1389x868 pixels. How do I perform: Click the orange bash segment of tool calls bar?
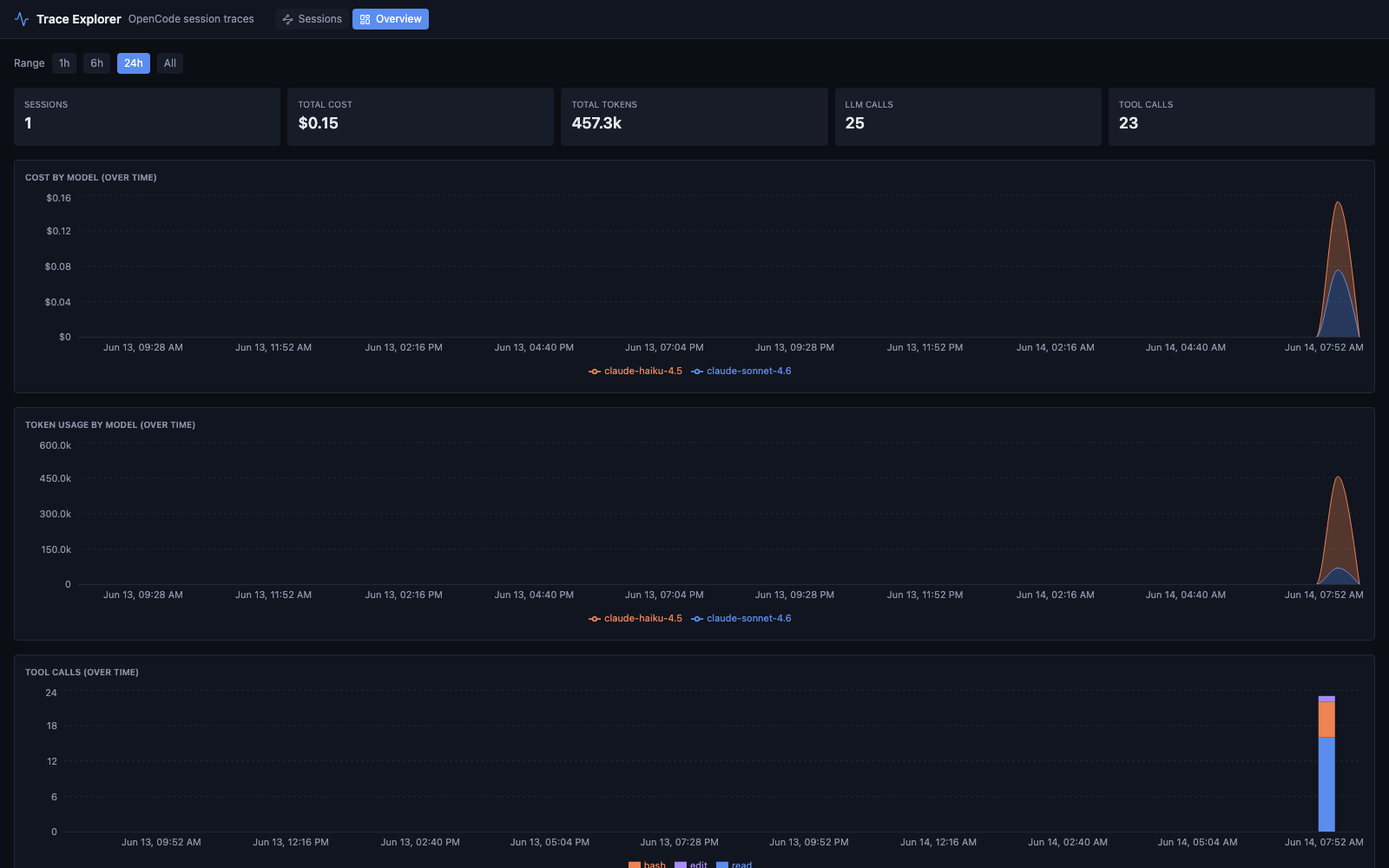tap(1326, 720)
